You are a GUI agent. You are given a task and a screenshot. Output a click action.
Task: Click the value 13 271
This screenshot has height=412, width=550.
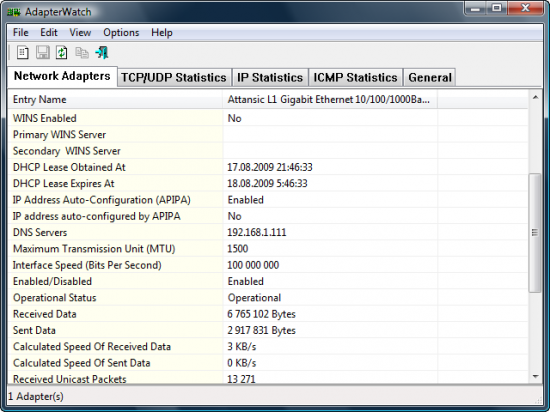(x=241, y=379)
